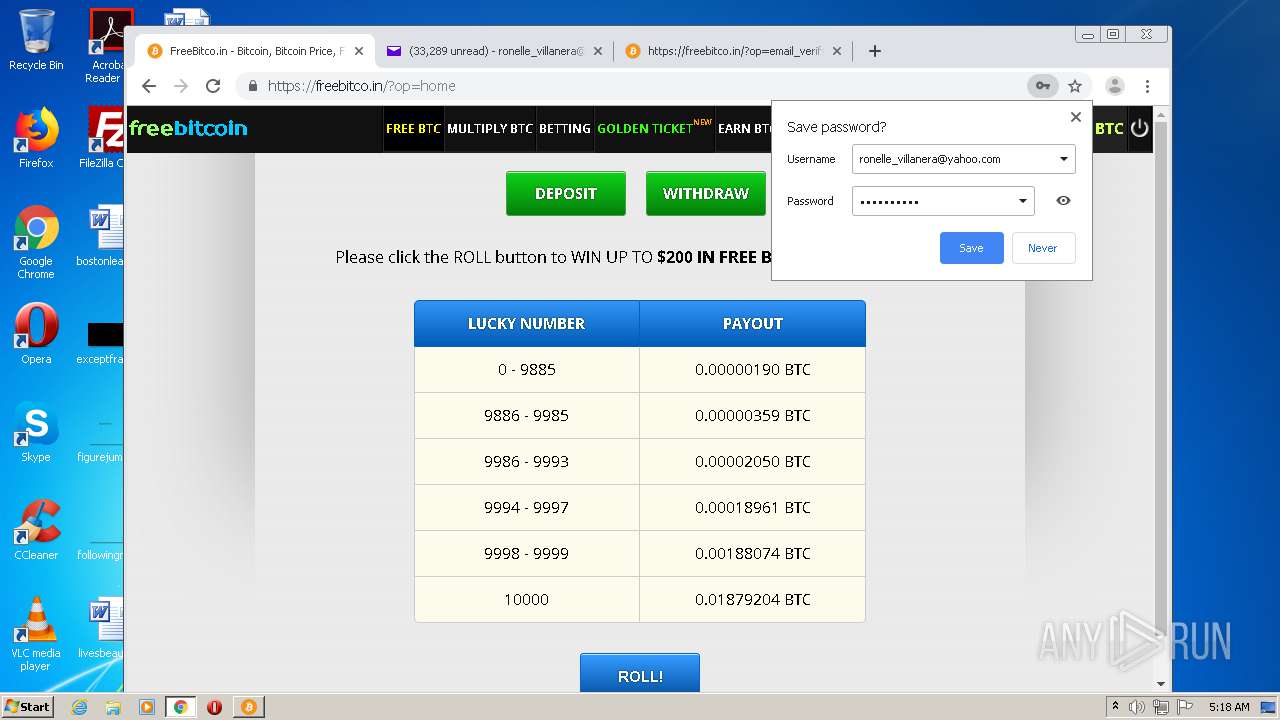This screenshot has height=720, width=1280.
Task: Click the green DEPOSIT button
Action: [566, 193]
